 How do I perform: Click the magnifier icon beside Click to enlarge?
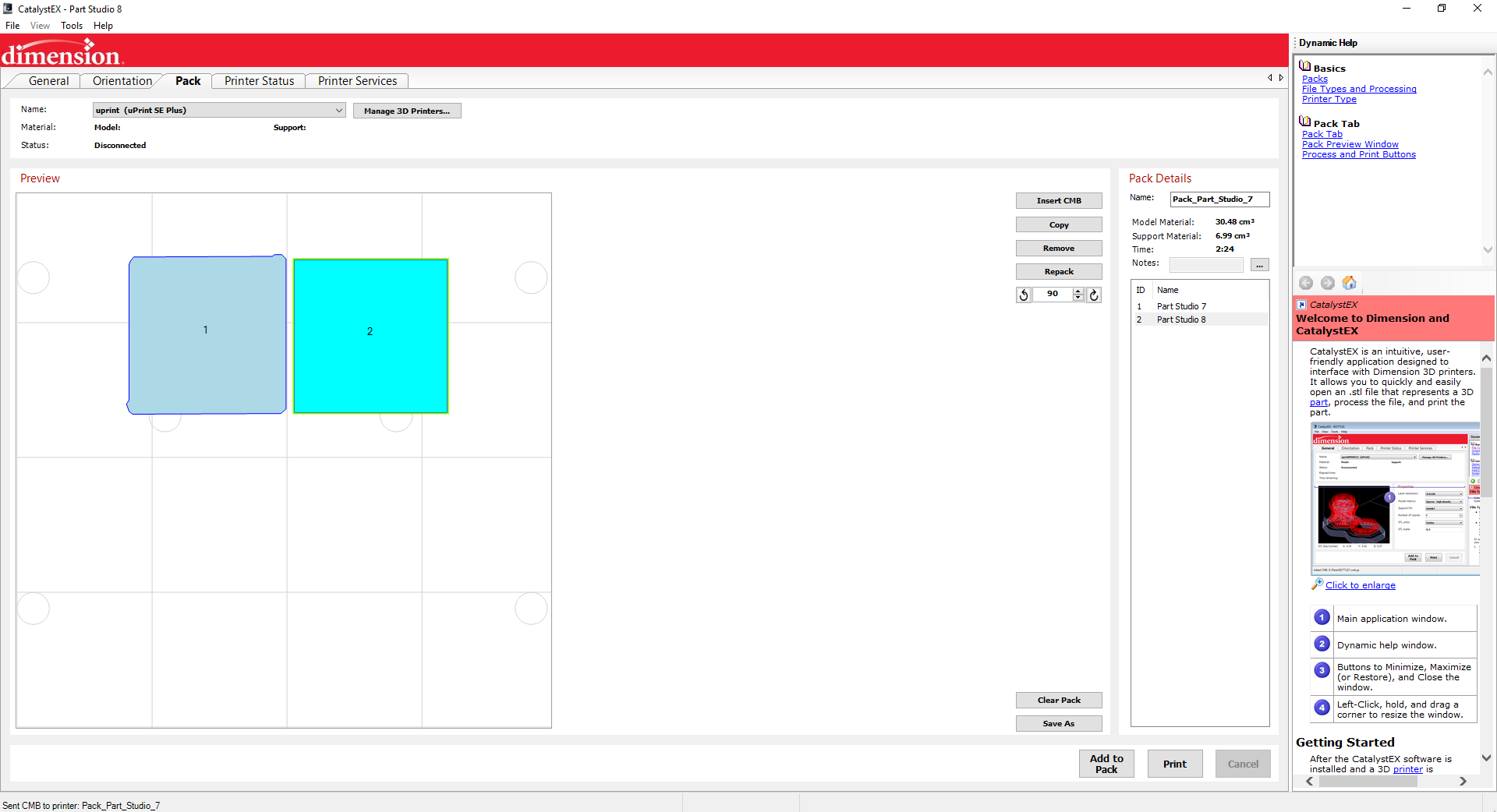click(1317, 584)
